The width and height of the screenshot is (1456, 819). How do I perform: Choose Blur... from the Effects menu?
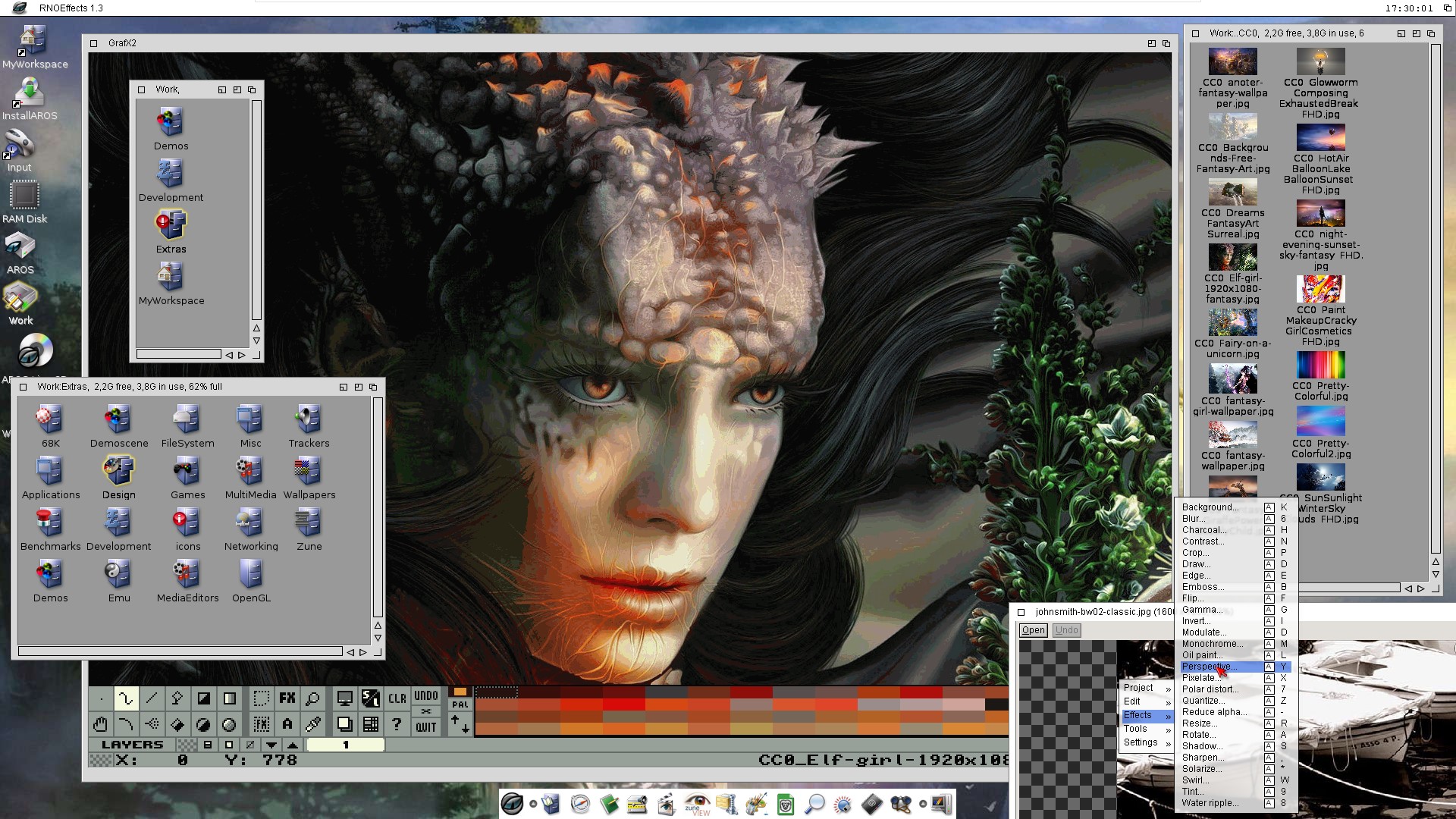[x=1236, y=519]
